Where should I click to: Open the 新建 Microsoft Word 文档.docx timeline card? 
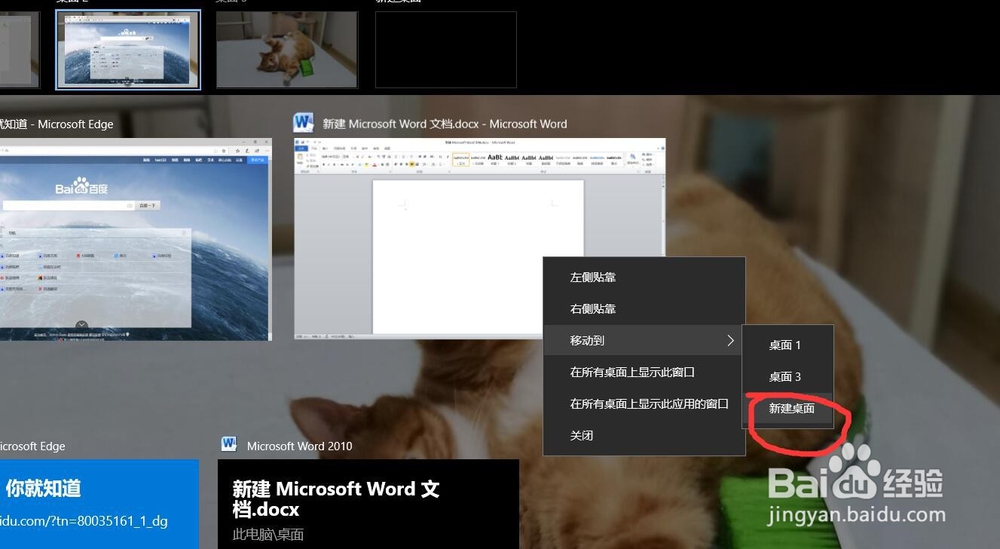368,504
